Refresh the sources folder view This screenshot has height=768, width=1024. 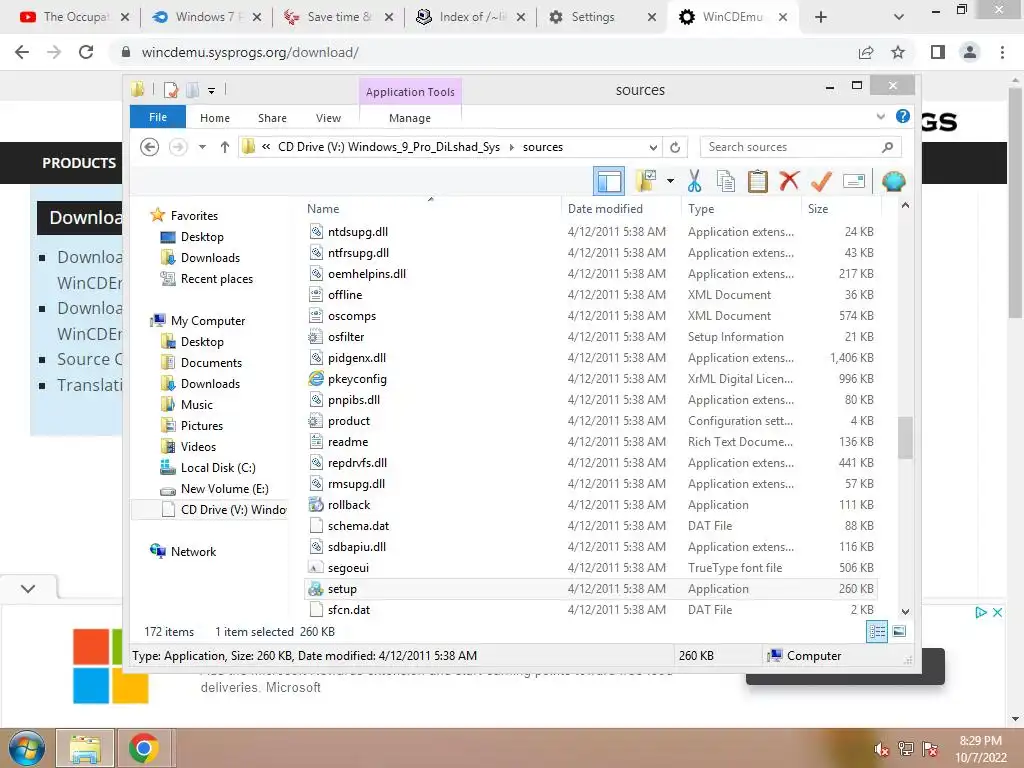[675, 147]
